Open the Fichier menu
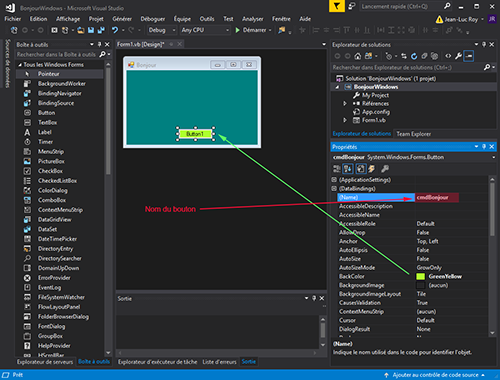500x380 pixels. [x=13, y=19]
